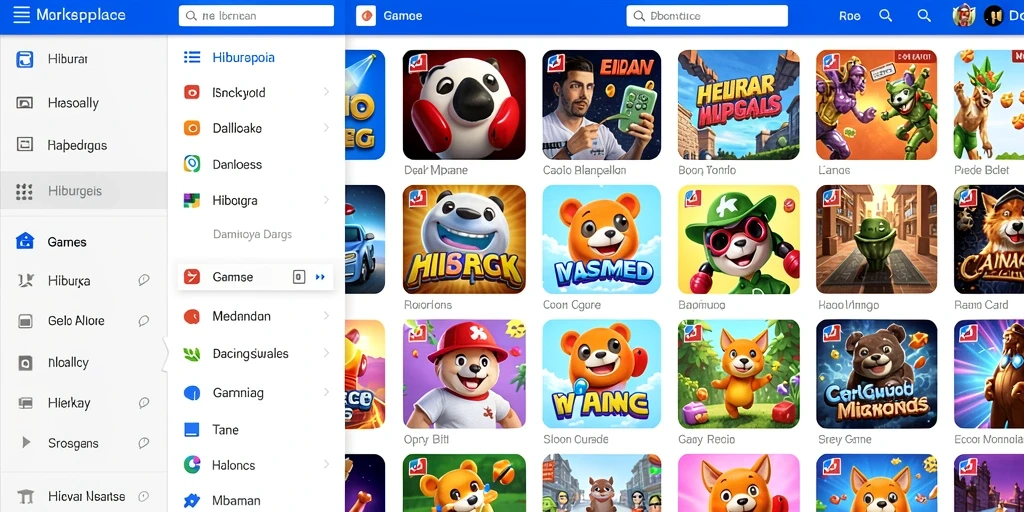Open the Hrasoally sidebar item
1024x512 pixels.
pos(84,103)
